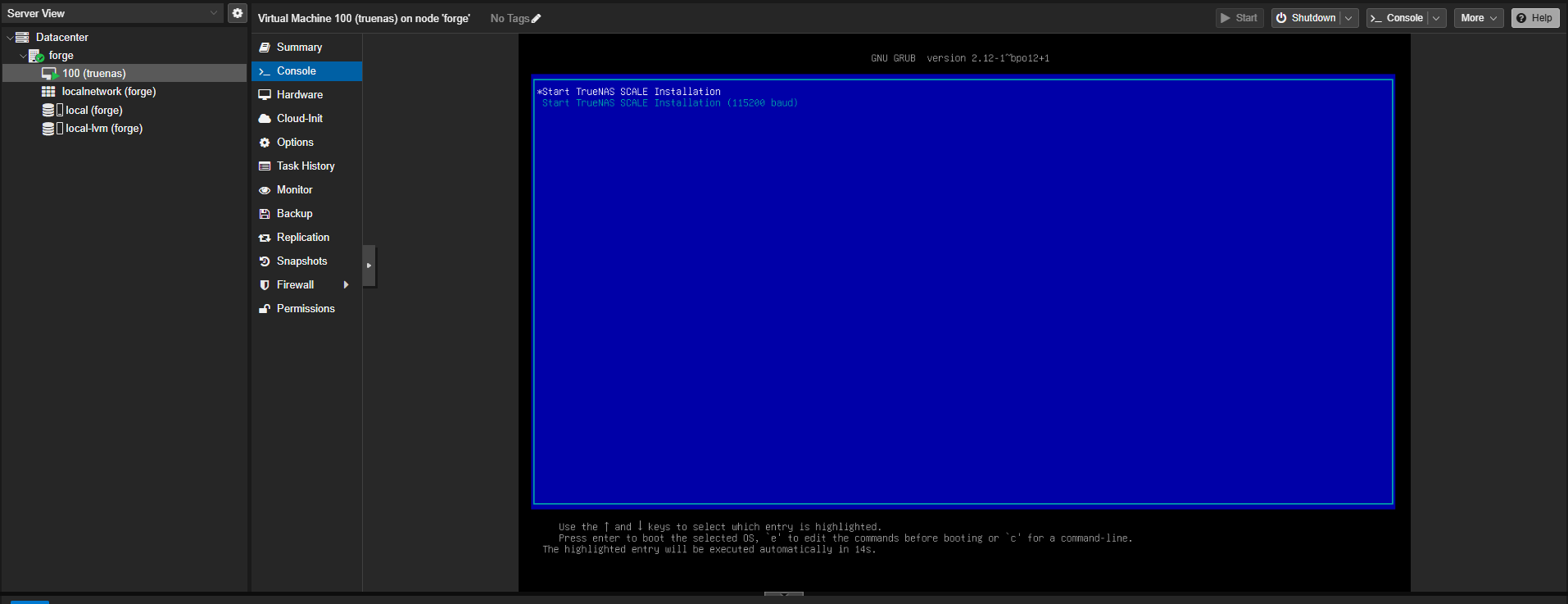Expand the Shutdown dropdown arrow

point(1348,18)
